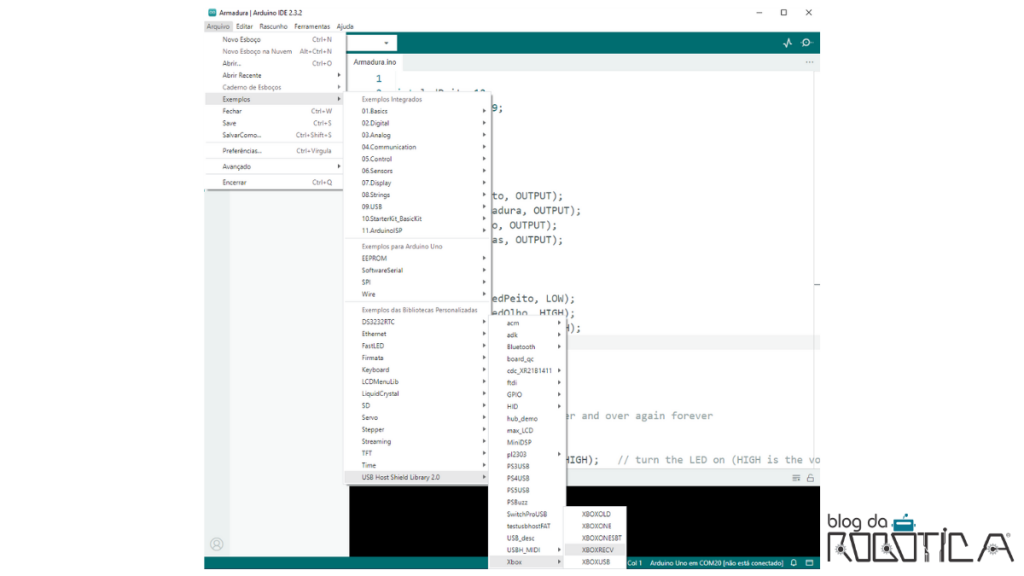Toggle the bottom panel icon in status bar

[809, 563]
